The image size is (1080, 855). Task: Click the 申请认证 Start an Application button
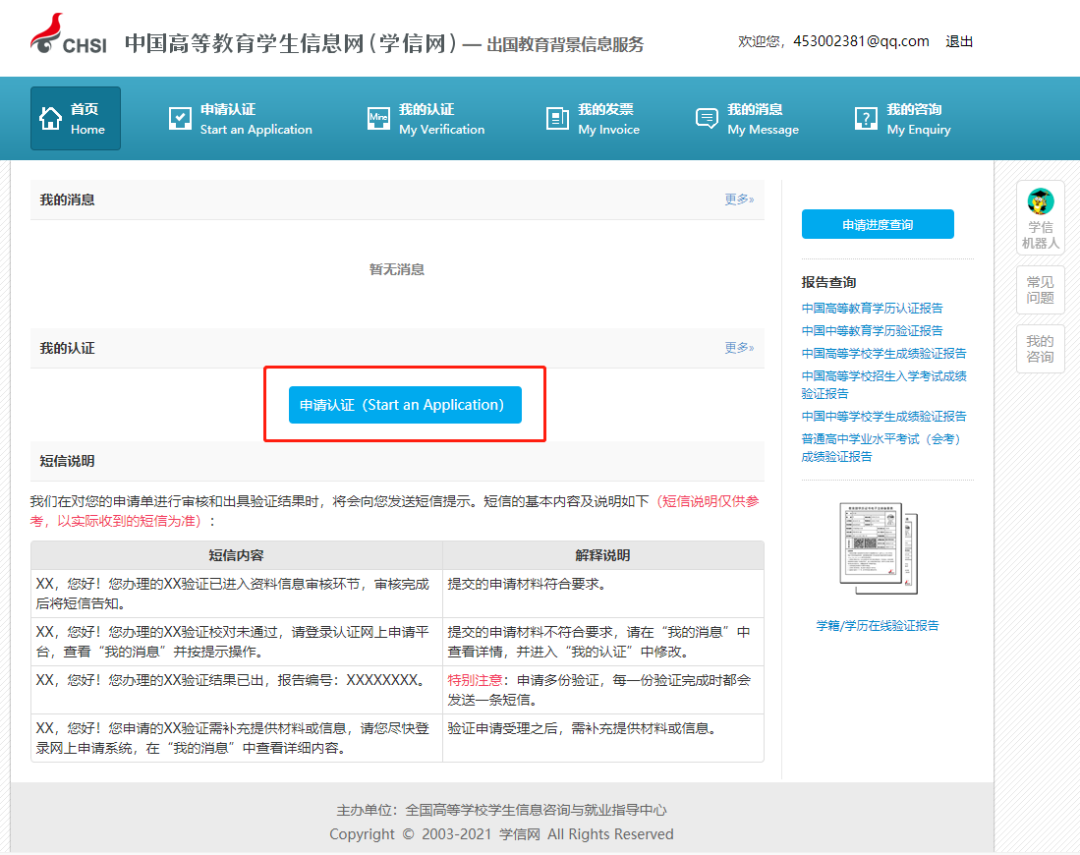pos(404,405)
